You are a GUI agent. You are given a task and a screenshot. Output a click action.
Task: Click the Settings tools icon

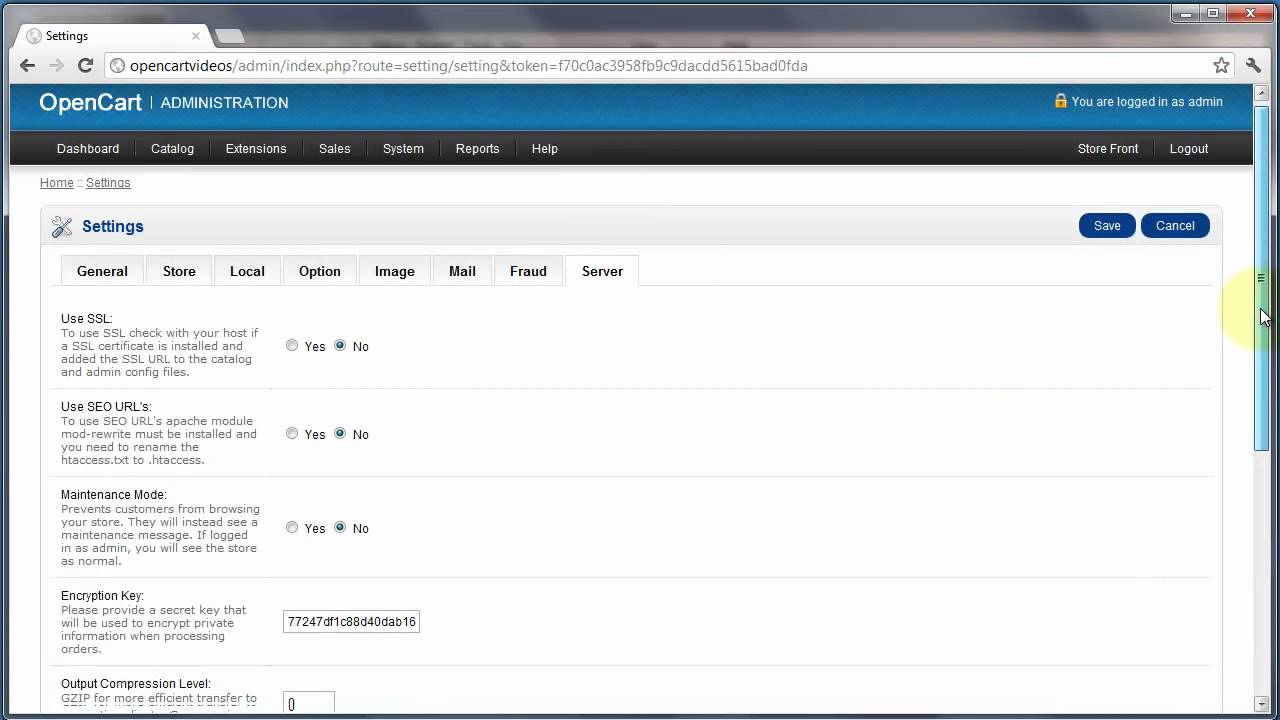(x=62, y=227)
